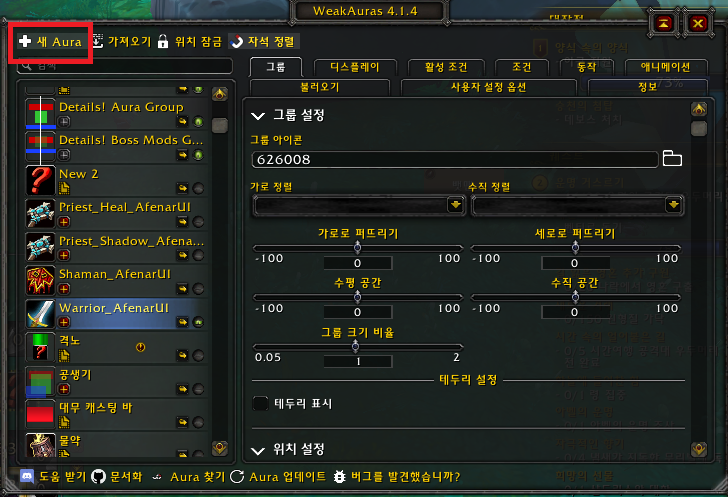Click yellow arrow icon on 공생기 row
Viewport: 728px width, 497px height.
coord(182,389)
